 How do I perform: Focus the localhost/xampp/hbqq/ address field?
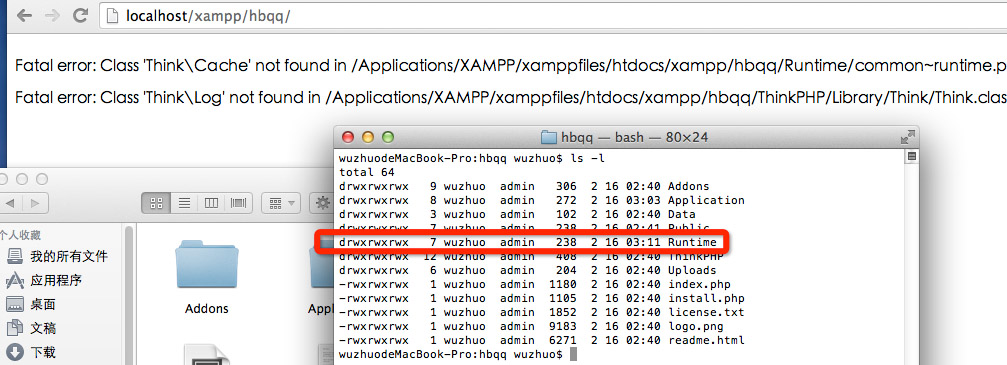tap(552, 16)
